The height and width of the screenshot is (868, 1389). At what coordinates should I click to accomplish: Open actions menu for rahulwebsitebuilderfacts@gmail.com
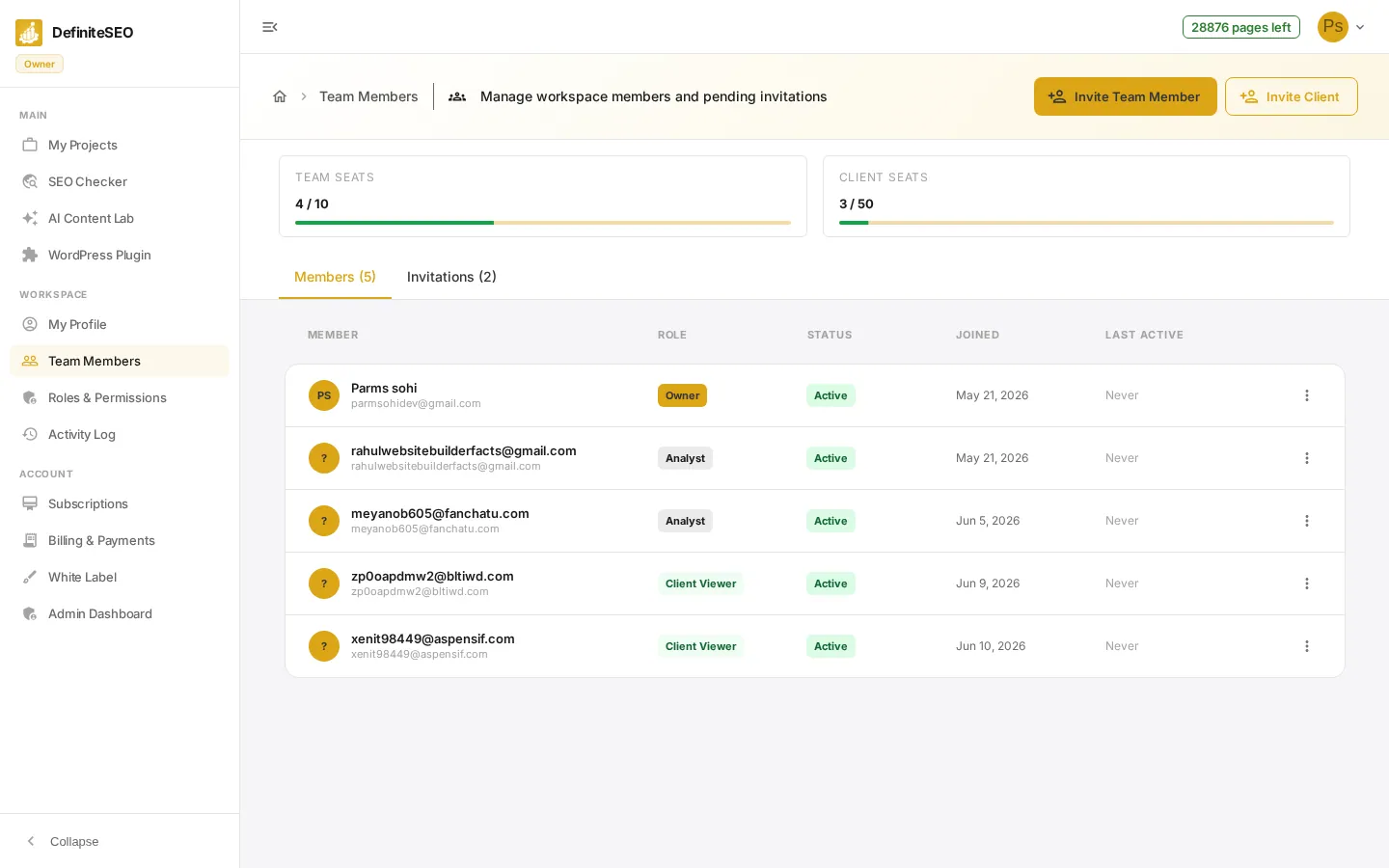pos(1307,458)
